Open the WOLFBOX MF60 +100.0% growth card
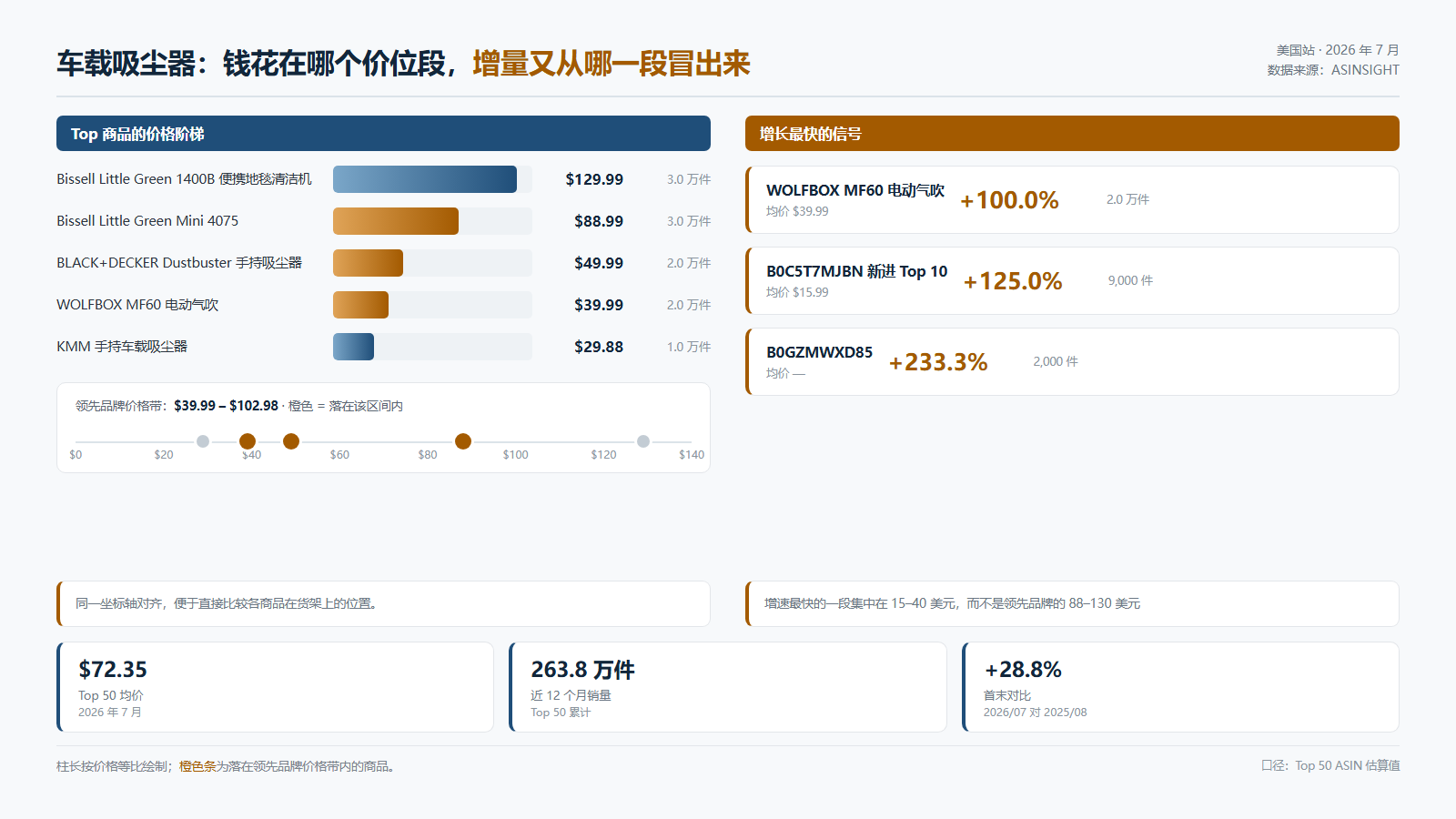 1072,200
